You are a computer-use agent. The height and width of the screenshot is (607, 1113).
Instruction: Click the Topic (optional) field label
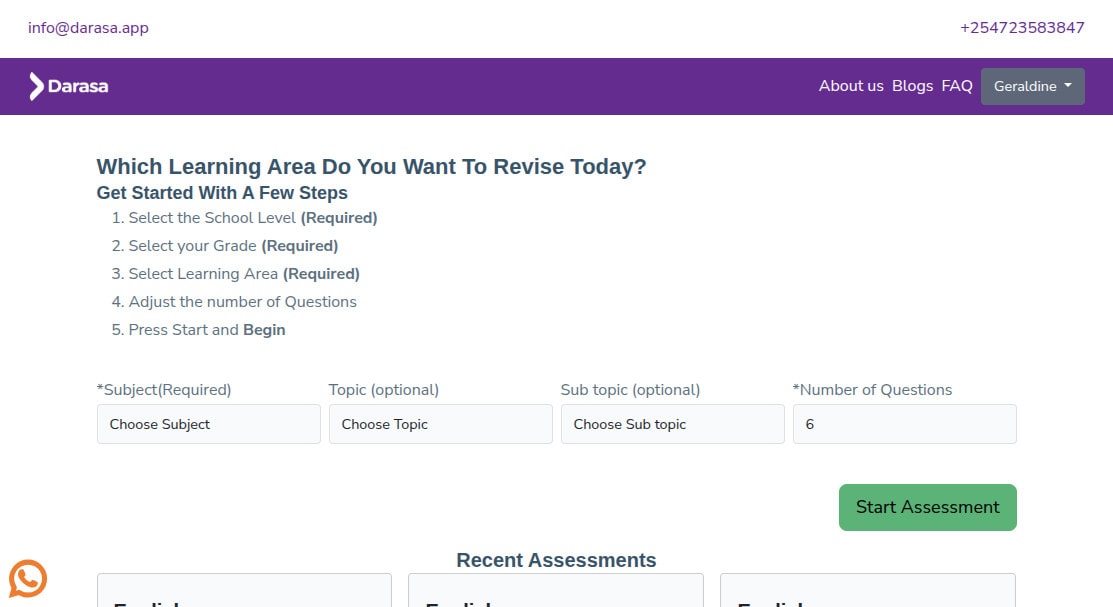pyautogui.click(x=384, y=390)
